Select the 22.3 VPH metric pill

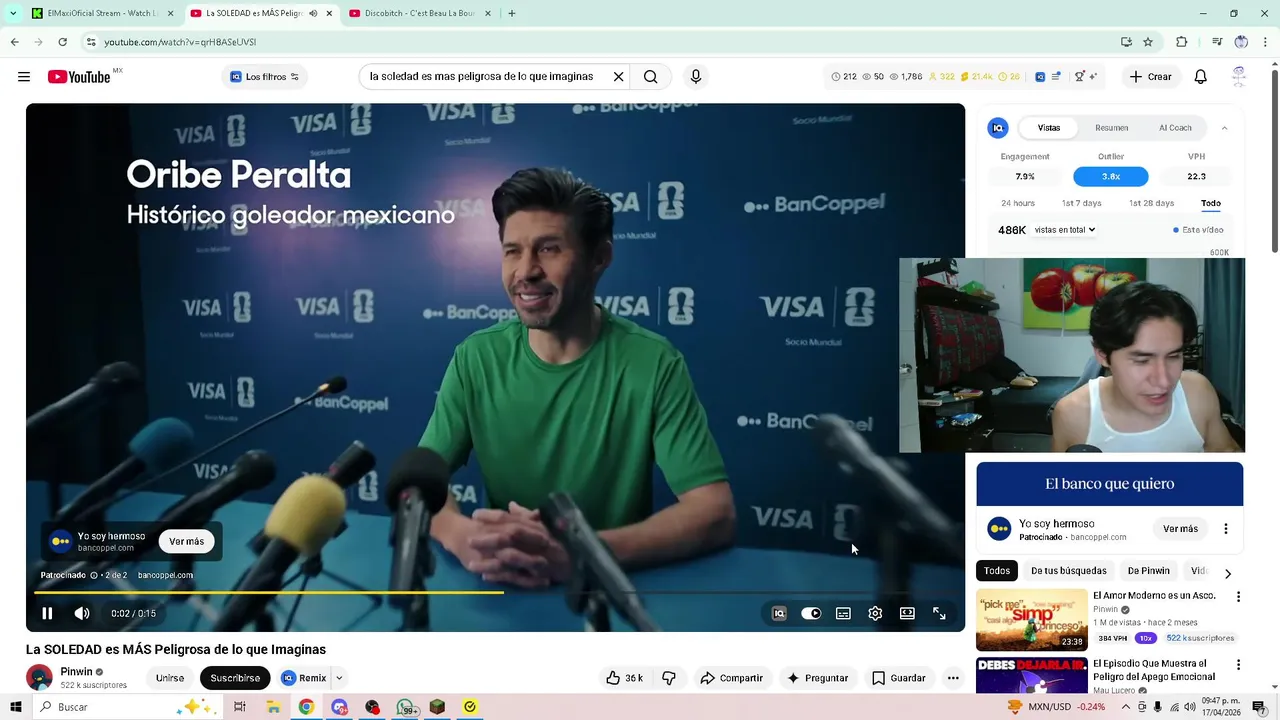tap(1196, 176)
